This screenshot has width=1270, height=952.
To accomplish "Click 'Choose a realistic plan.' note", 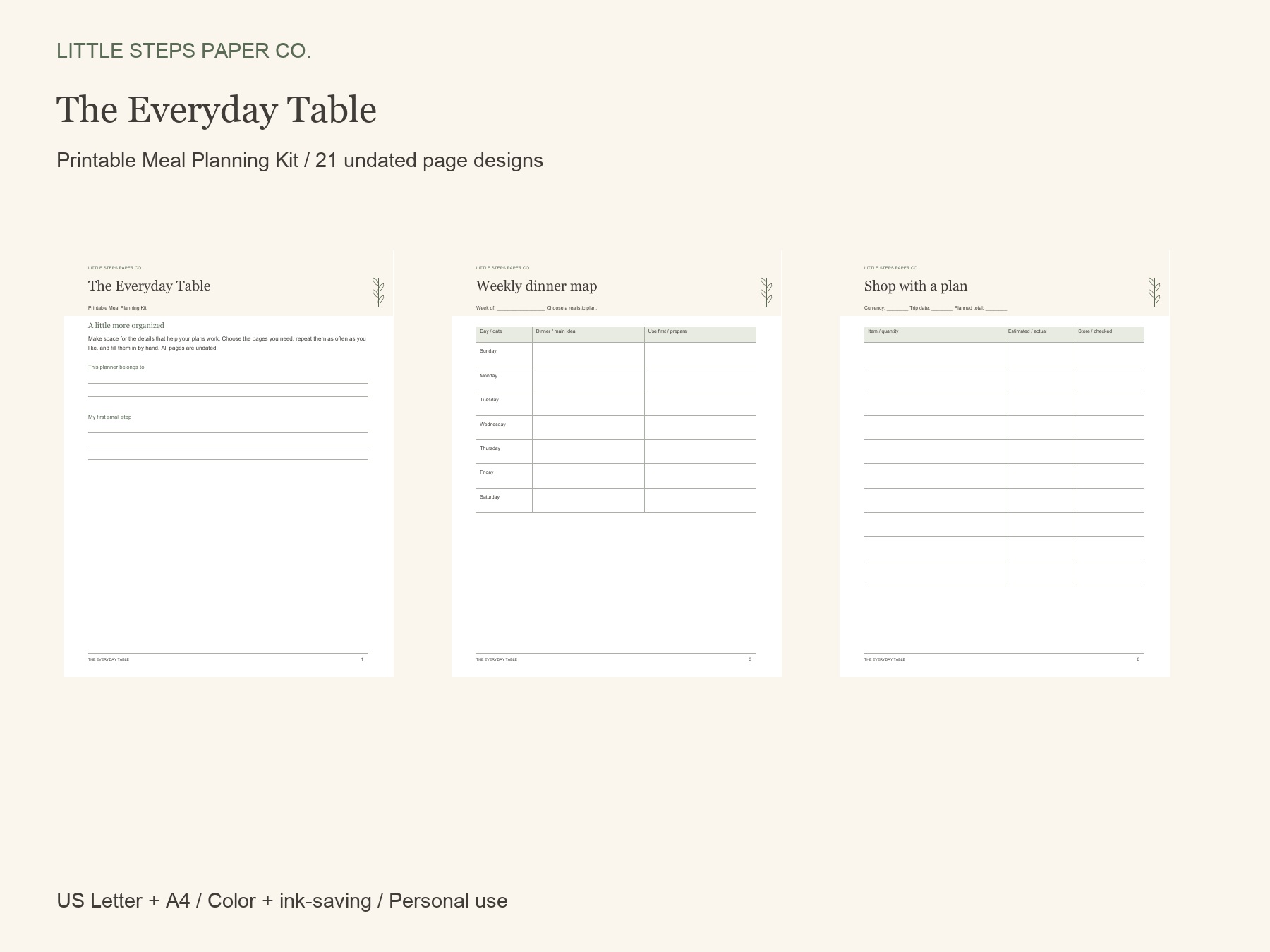I will (572, 308).
